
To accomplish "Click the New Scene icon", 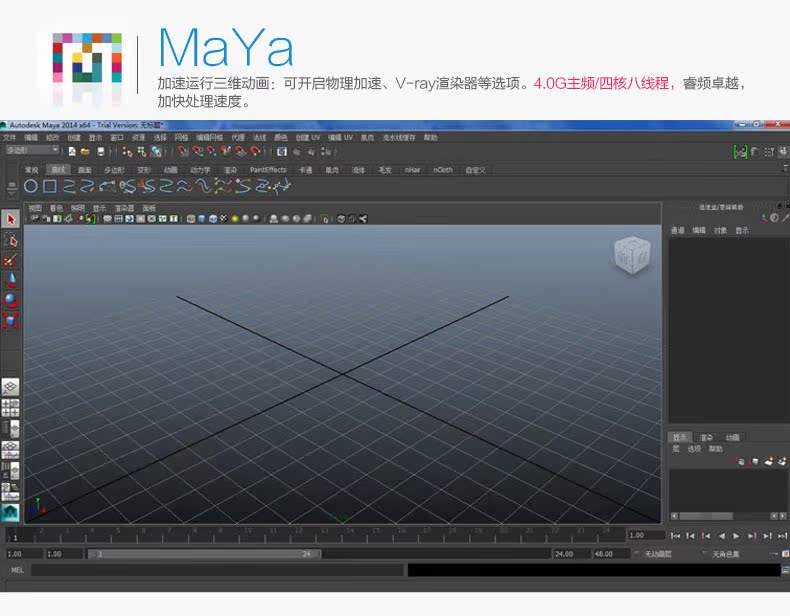I will click(x=72, y=151).
